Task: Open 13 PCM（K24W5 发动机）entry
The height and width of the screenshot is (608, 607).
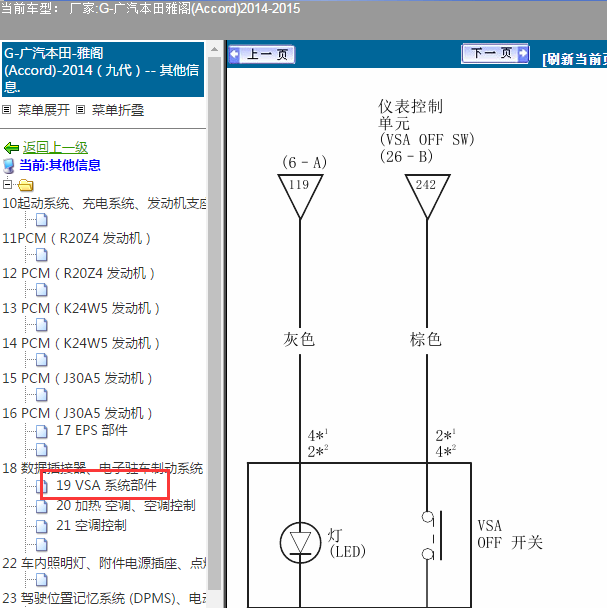Action: [81, 308]
